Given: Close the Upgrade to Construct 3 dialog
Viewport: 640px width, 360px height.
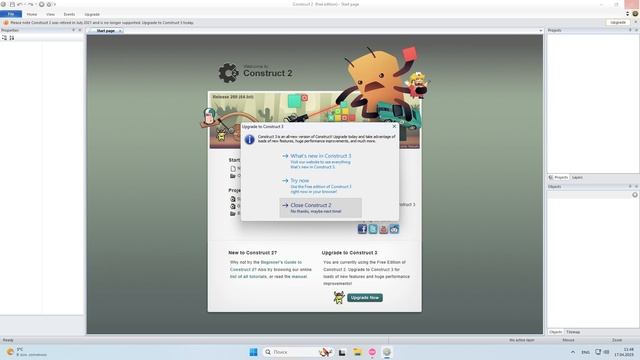Looking at the screenshot, I should pos(394,127).
